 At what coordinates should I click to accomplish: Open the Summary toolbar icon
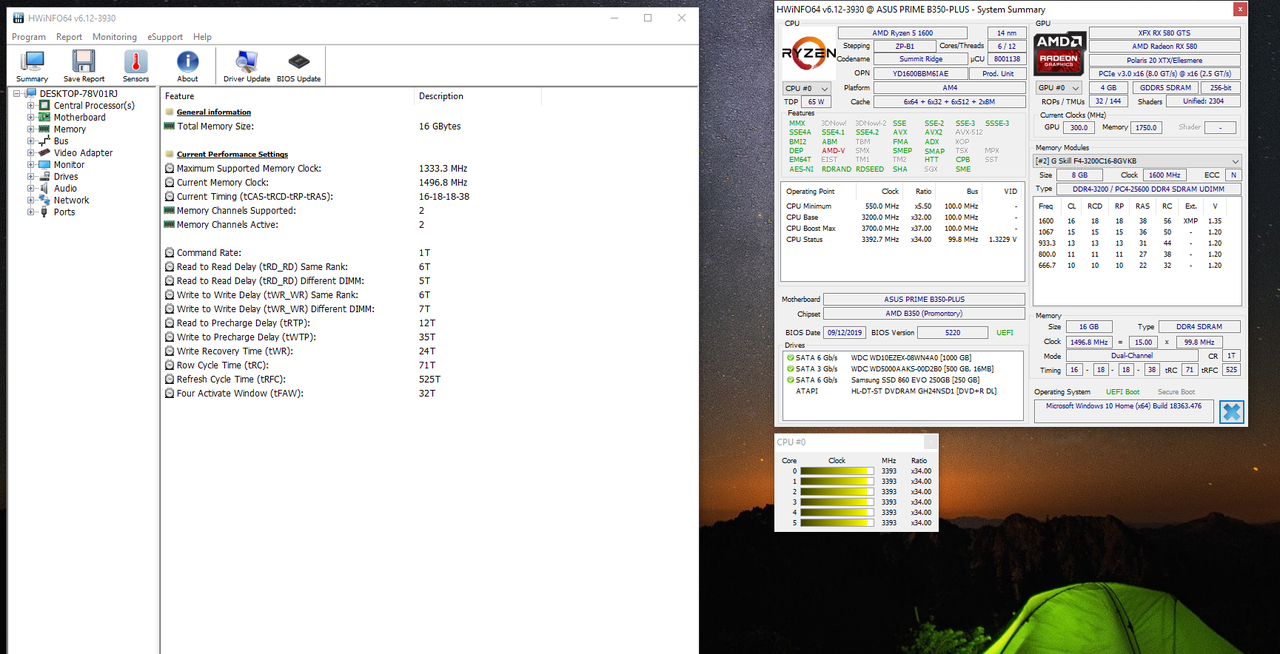pyautogui.click(x=32, y=66)
